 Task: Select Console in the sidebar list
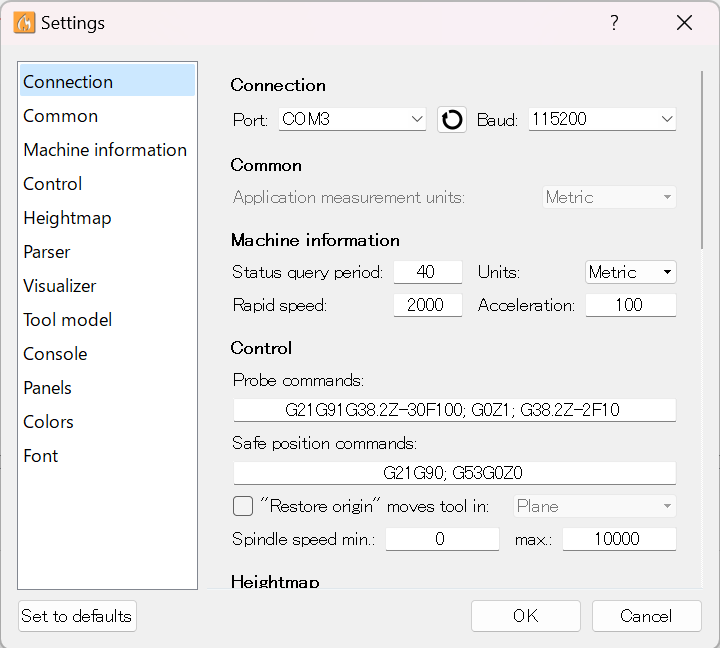coord(107,354)
